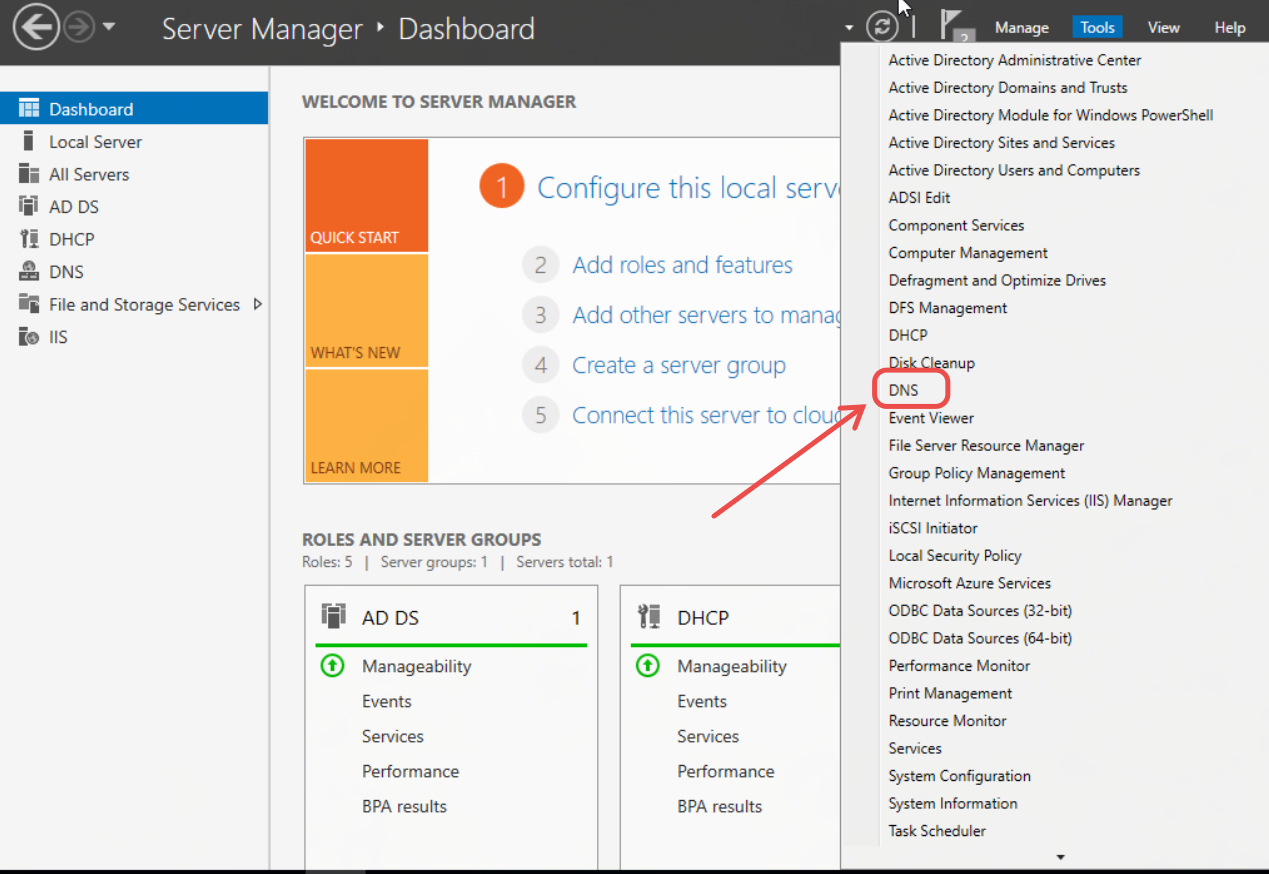The image size is (1269, 874).
Task: Click the AD DS icon in sidebar
Action: [x=29, y=206]
